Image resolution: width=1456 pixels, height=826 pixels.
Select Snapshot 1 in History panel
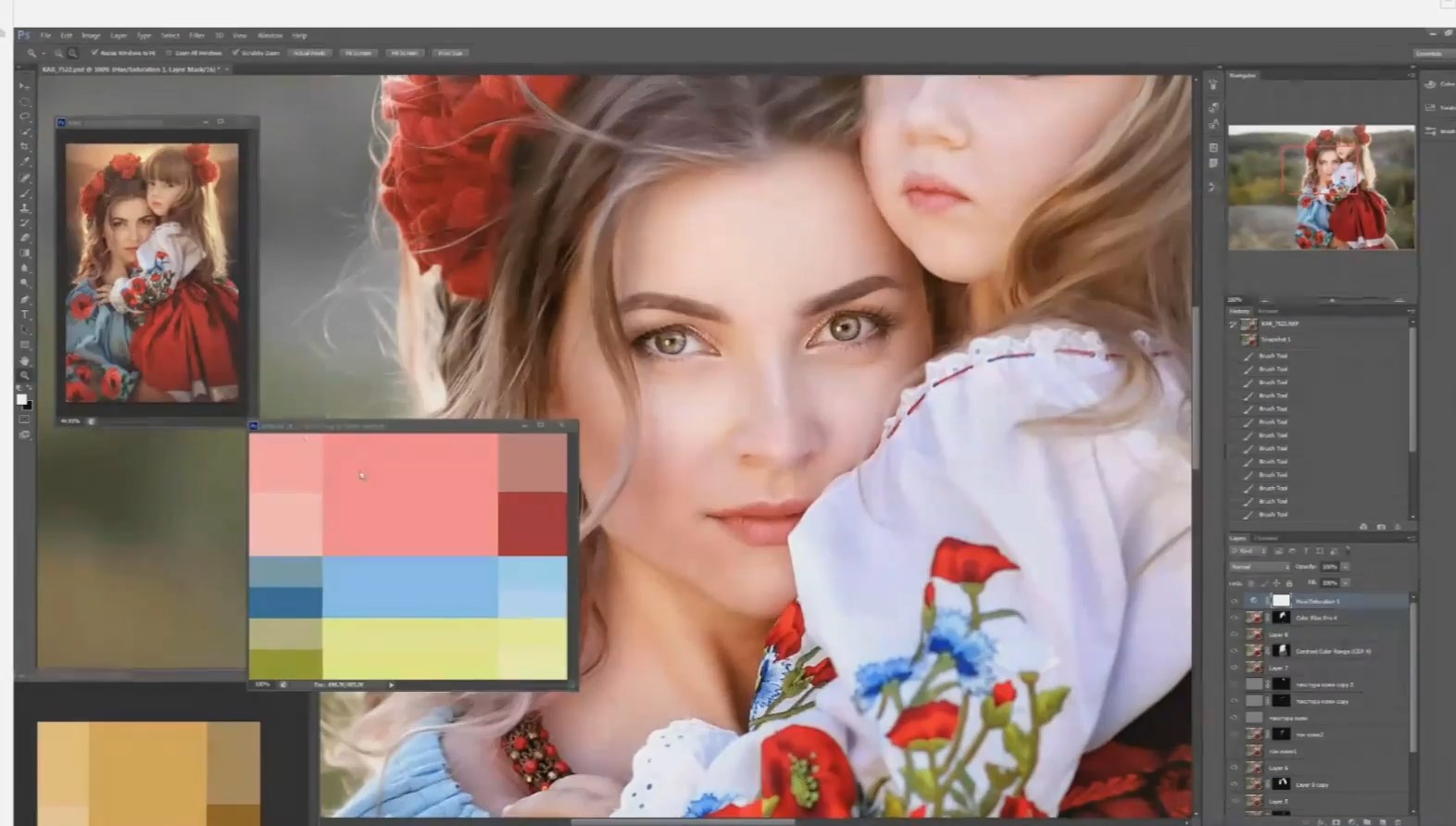click(x=1275, y=339)
